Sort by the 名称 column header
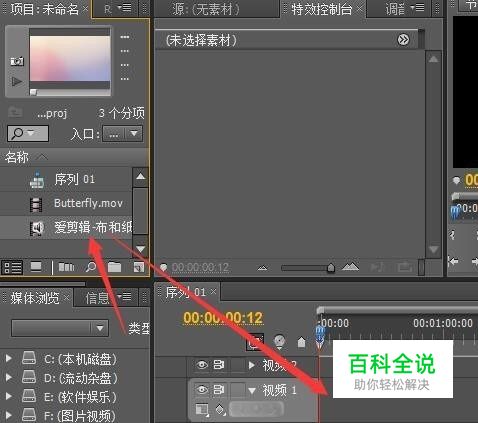This screenshot has width=478, height=423. 17,157
